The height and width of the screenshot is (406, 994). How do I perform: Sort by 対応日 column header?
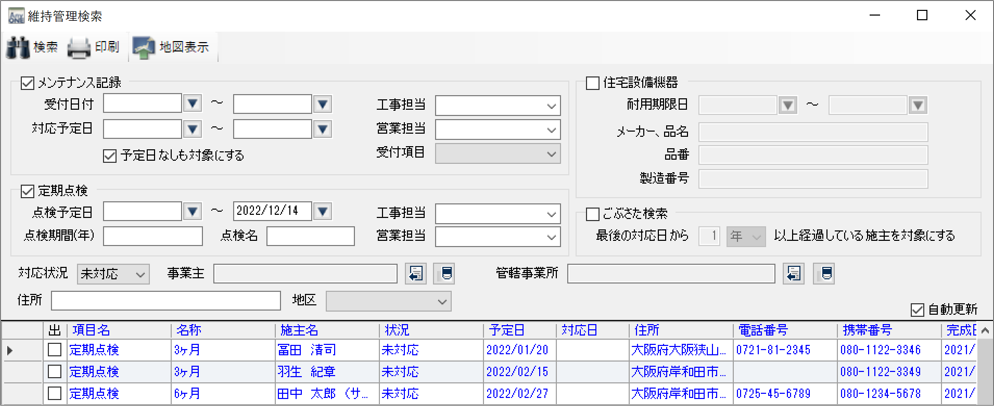tap(593, 331)
